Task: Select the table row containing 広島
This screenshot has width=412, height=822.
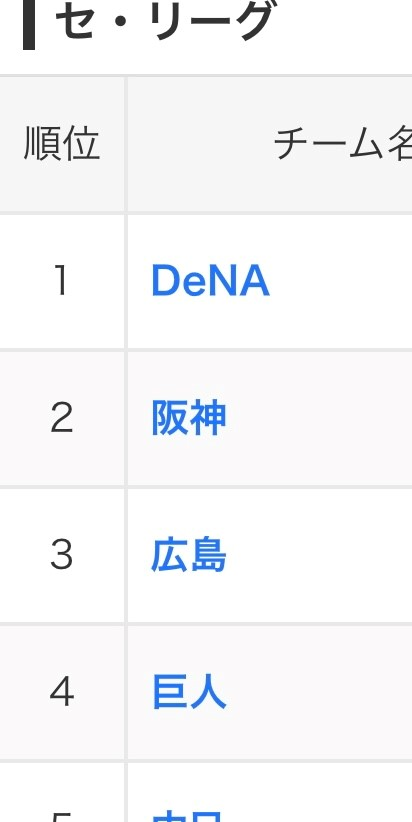Action: click(x=206, y=556)
